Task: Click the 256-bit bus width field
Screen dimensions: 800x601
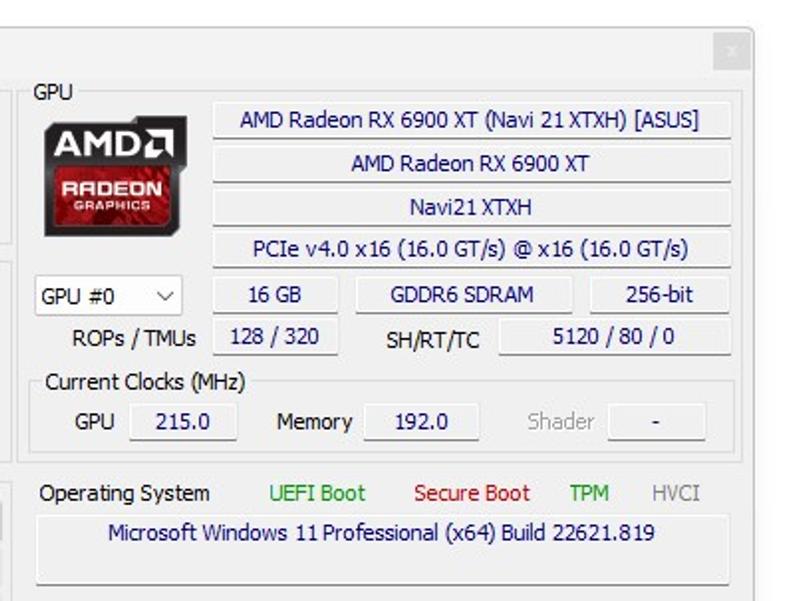Action: click(x=659, y=295)
